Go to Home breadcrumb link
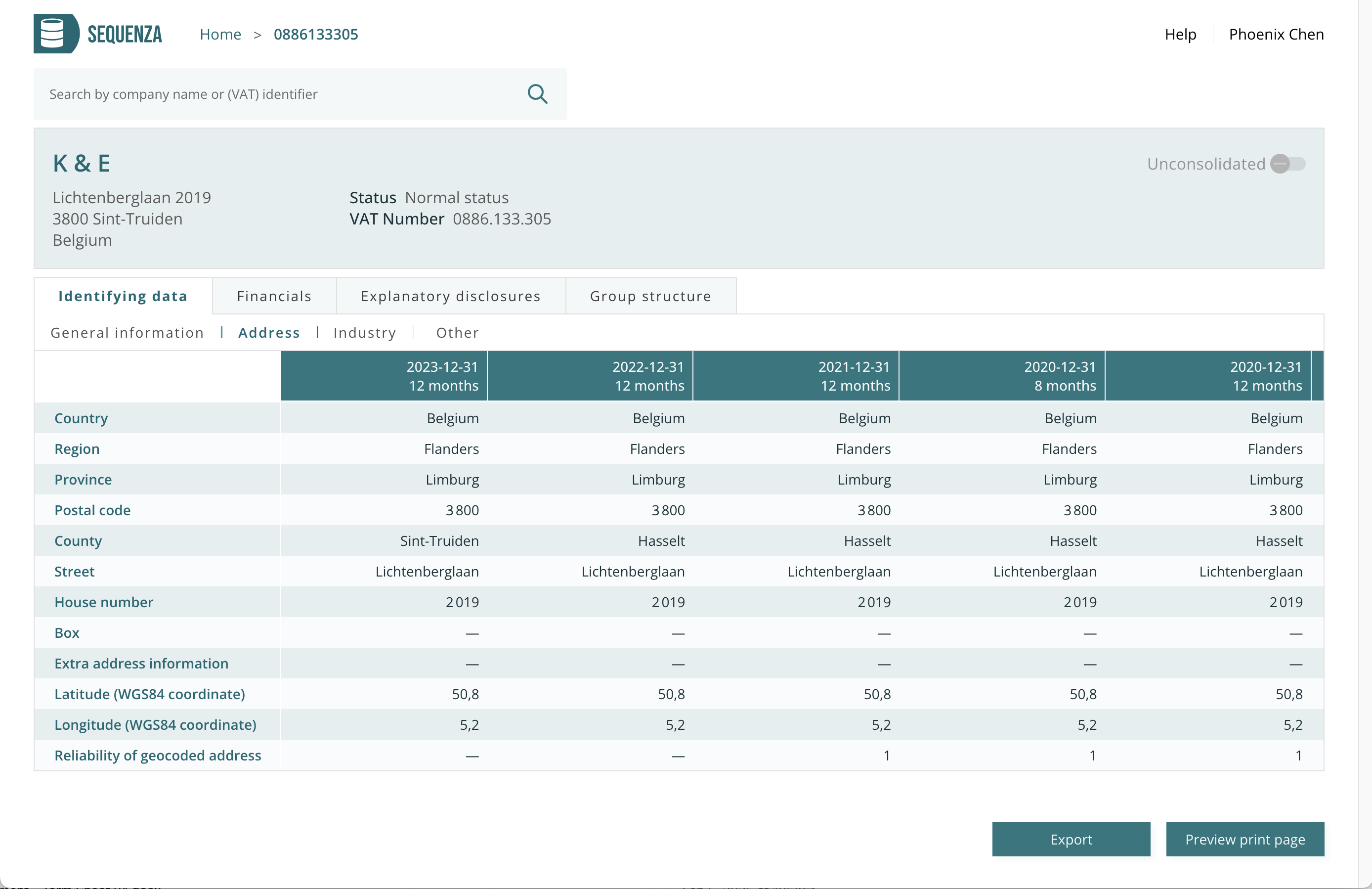 220,34
